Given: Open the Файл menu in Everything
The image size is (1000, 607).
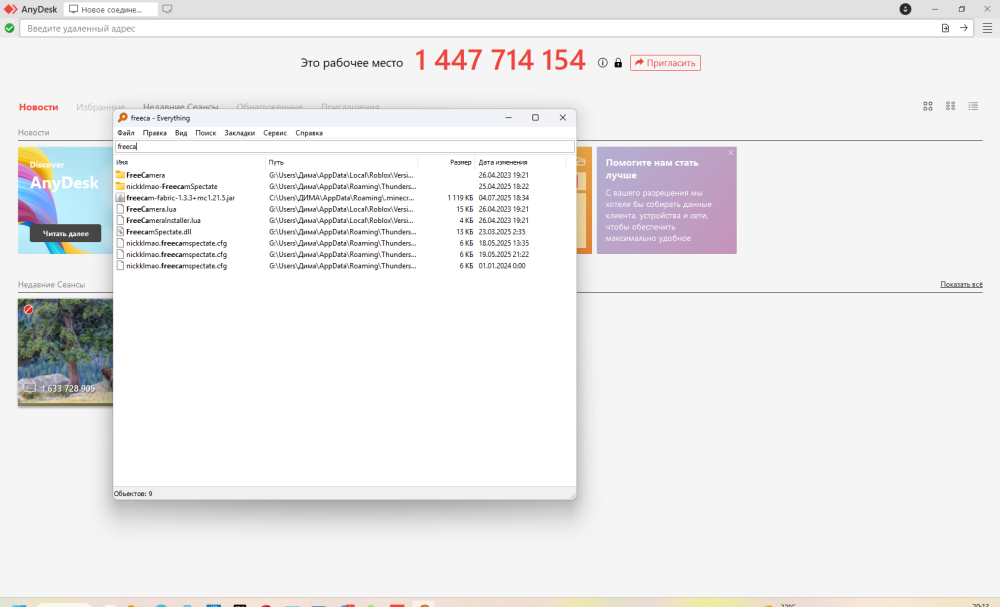Looking at the screenshot, I should tap(126, 133).
